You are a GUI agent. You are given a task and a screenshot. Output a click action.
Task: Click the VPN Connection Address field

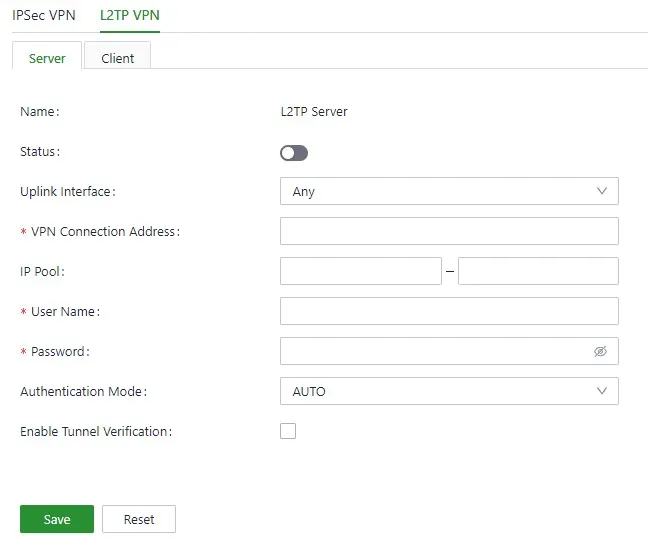point(449,231)
